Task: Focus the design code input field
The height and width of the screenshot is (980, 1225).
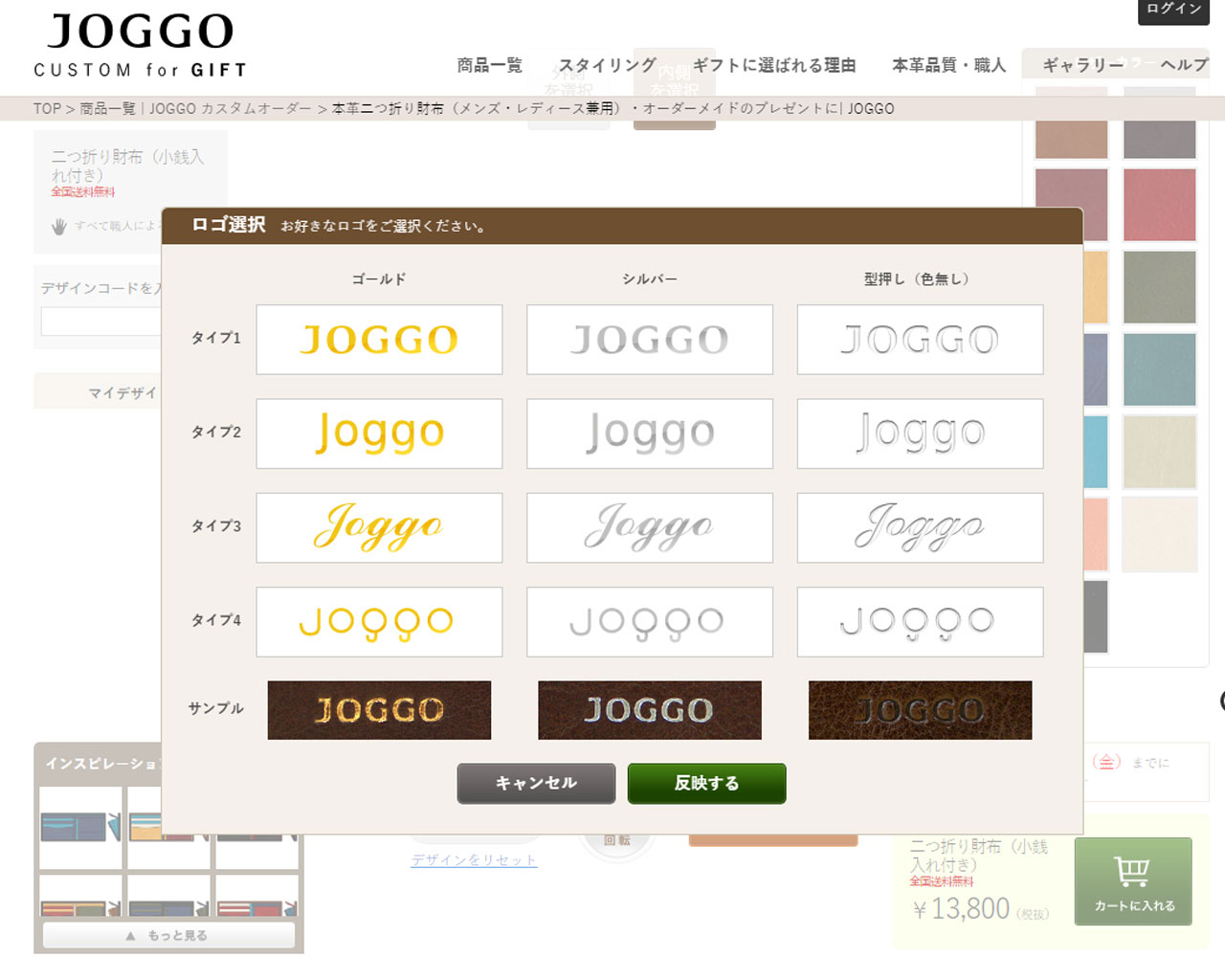Action: 100,321
